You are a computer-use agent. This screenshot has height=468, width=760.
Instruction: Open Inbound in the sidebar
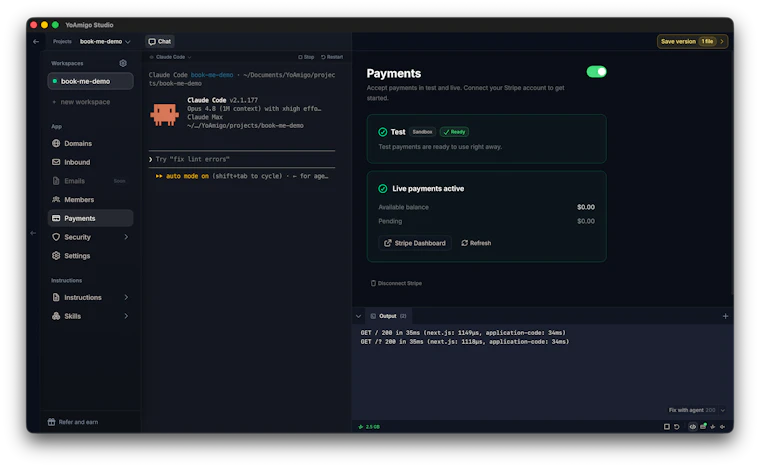[x=90, y=162]
